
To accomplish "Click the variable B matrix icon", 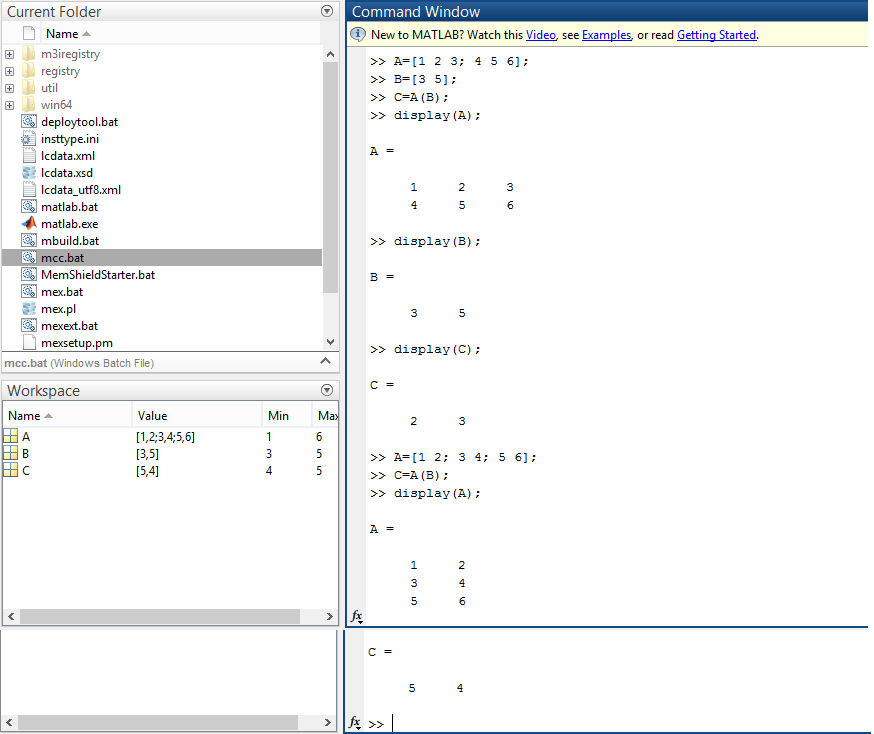I will [x=11, y=454].
